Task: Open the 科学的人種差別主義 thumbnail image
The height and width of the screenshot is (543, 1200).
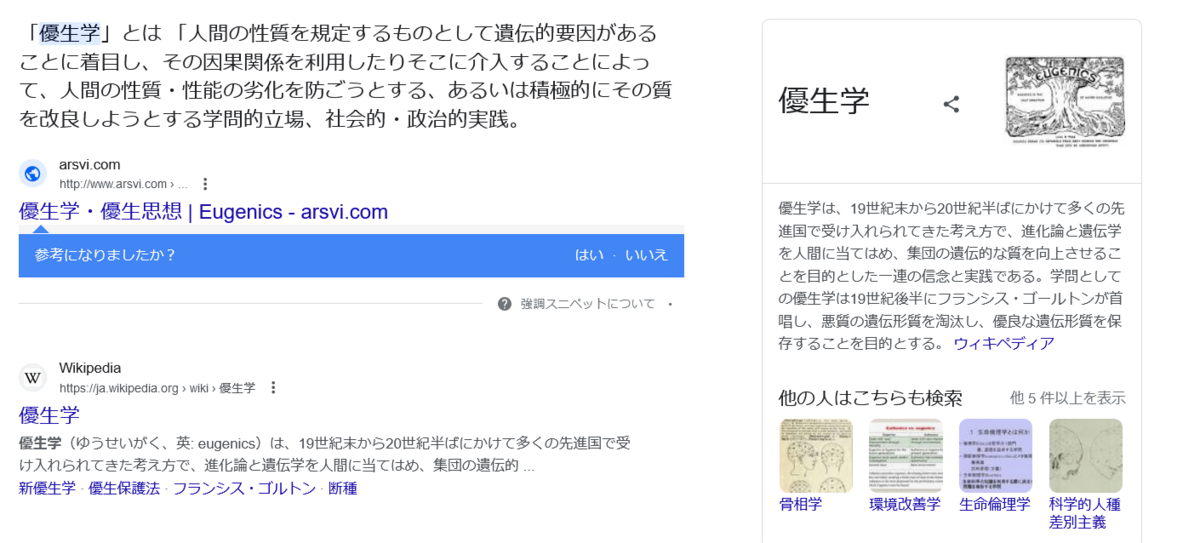Action: point(1086,456)
